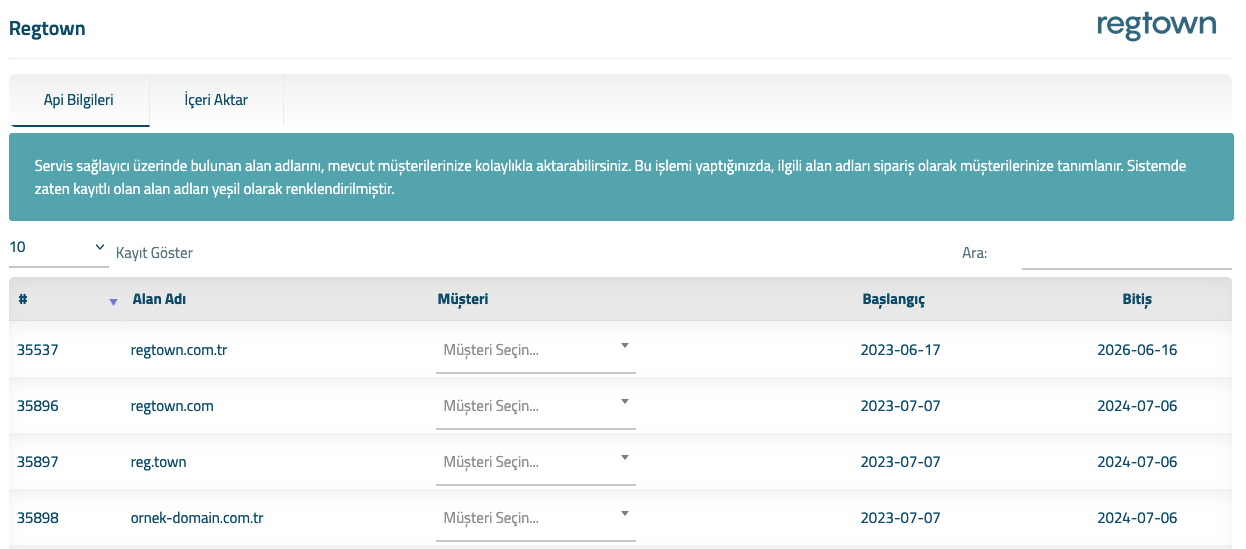Click the Regtown page title
Image resolution: width=1246 pixels, height=549 pixels.
47,29
